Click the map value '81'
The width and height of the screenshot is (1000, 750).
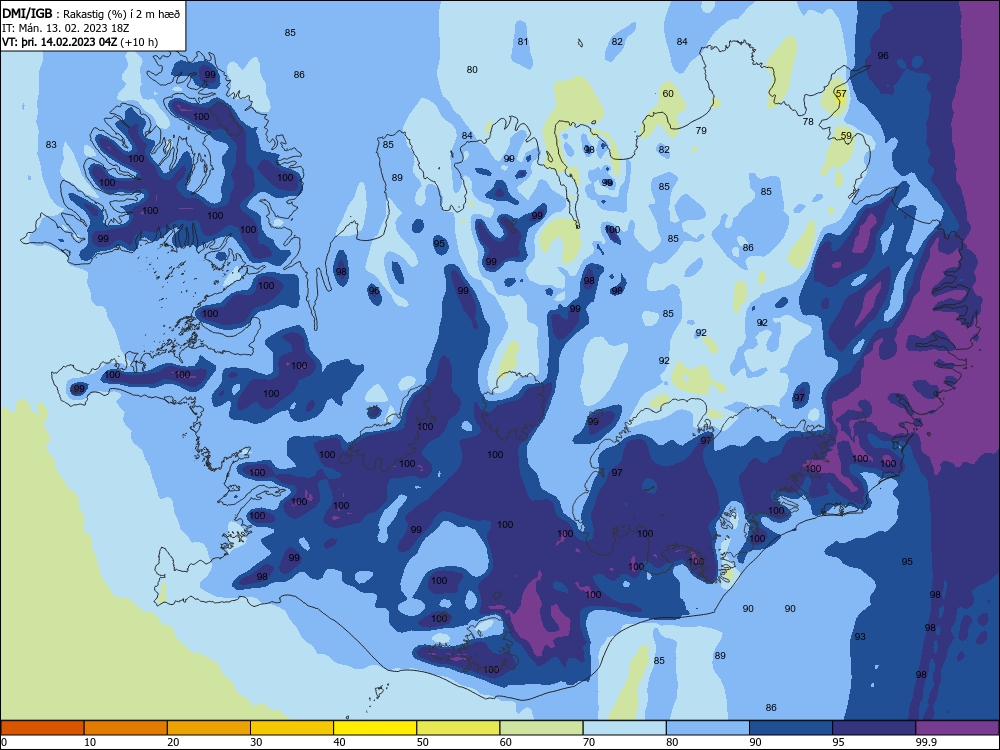pos(523,42)
